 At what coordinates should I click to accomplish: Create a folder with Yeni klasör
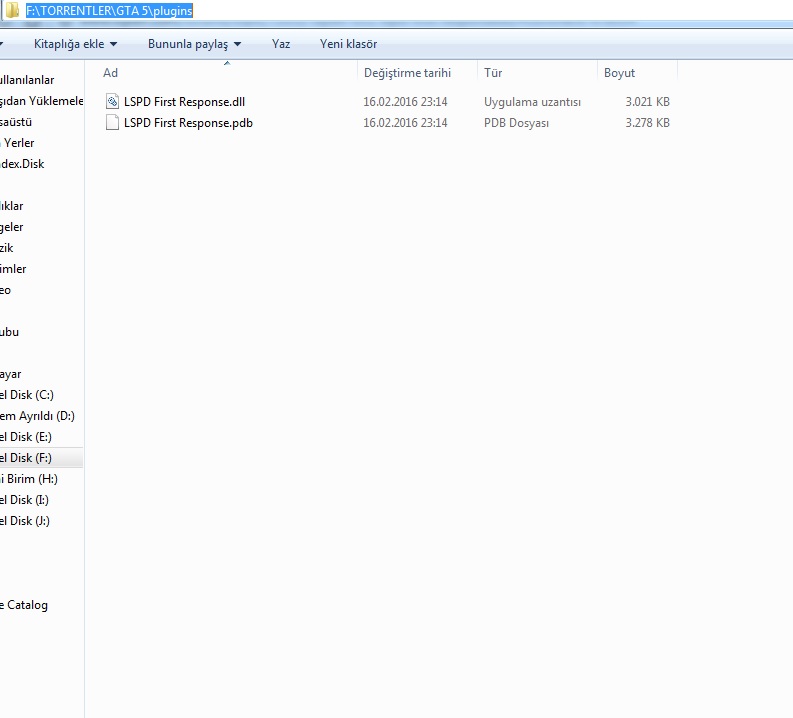tap(348, 44)
